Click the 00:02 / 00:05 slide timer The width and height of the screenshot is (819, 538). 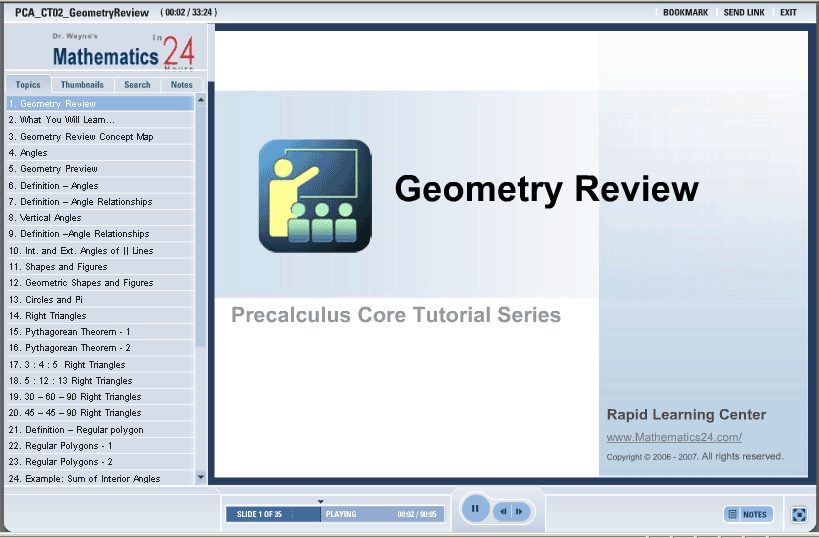pyautogui.click(x=416, y=514)
